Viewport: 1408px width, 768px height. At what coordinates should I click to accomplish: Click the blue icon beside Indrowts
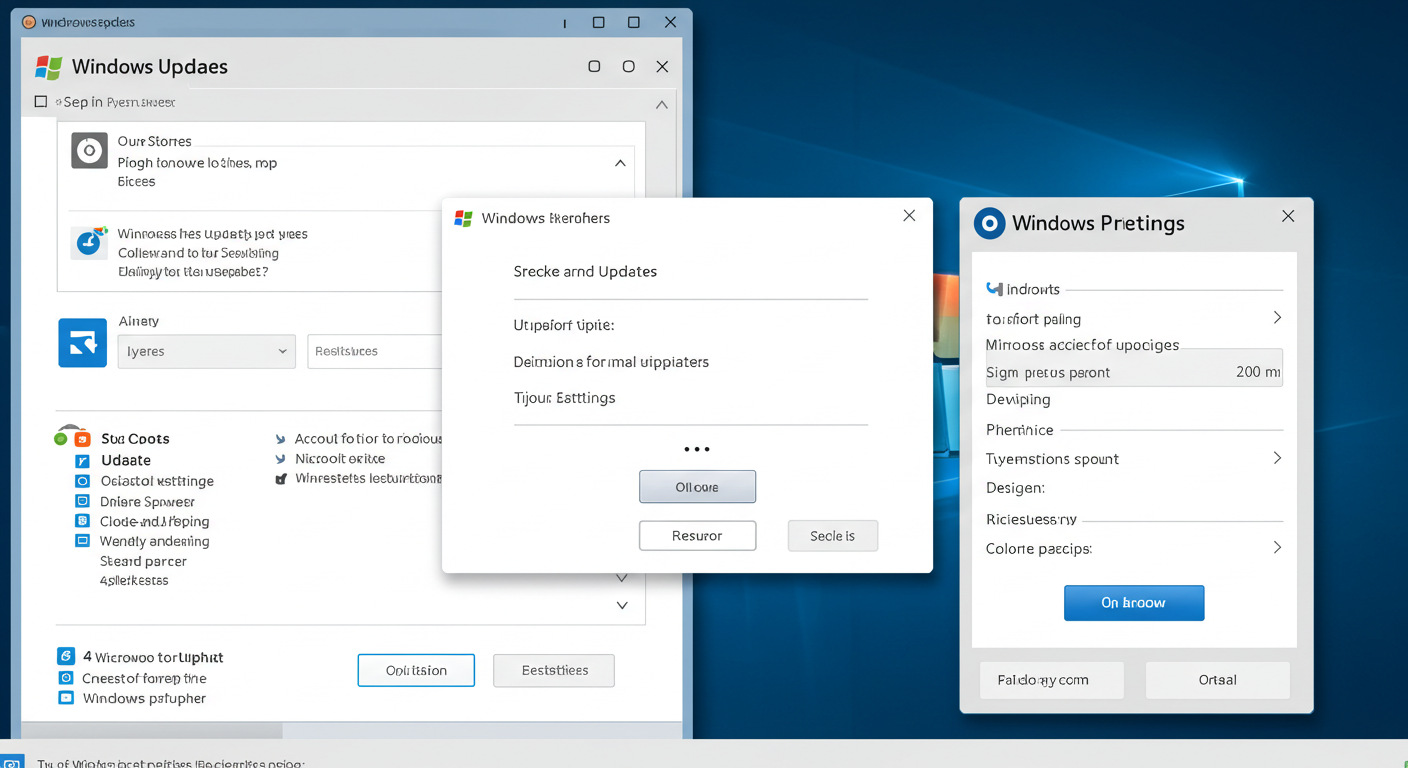pyautogui.click(x=994, y=289)
